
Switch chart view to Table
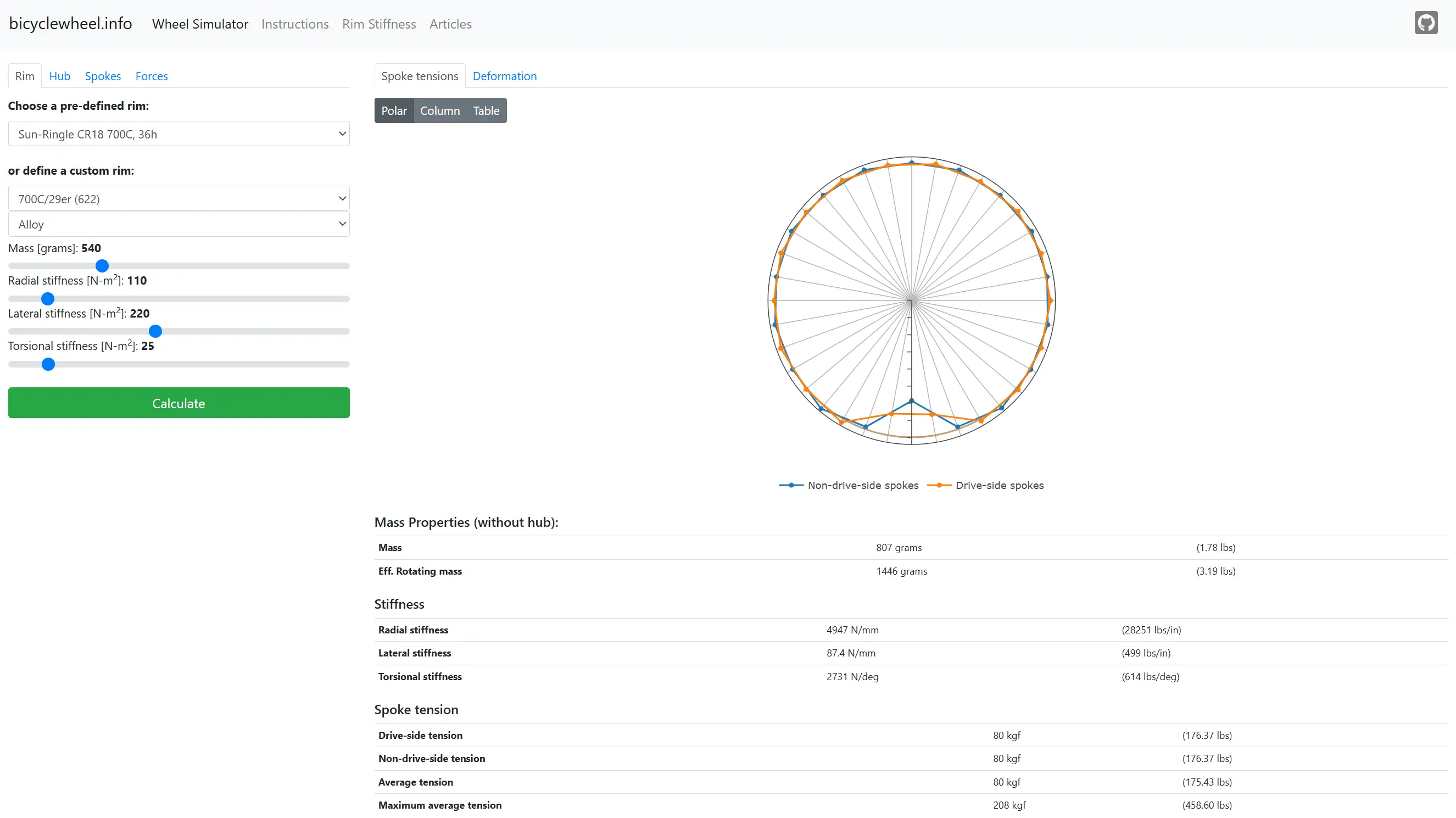tap(486, 111)
